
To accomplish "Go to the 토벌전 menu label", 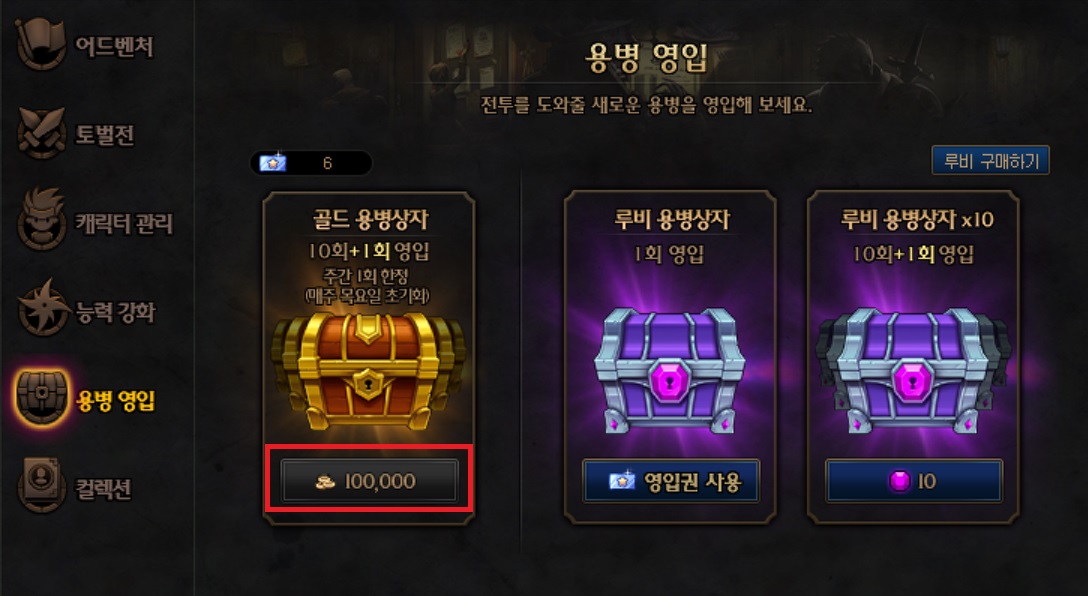I will (104, 135).
